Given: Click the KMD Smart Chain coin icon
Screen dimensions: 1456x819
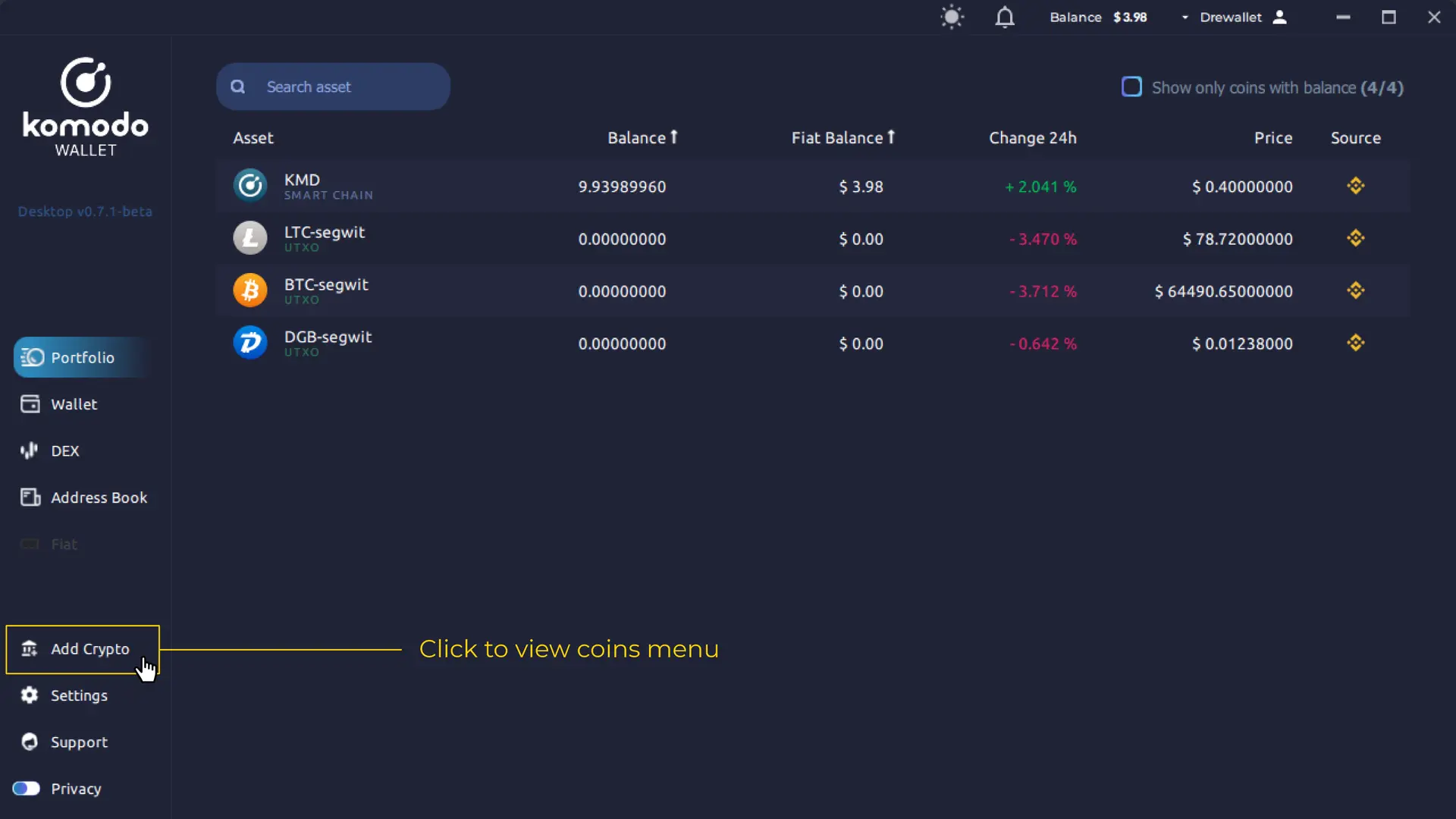Looking at the screenshot, I should pyautogui.click(x=249, y=184).
